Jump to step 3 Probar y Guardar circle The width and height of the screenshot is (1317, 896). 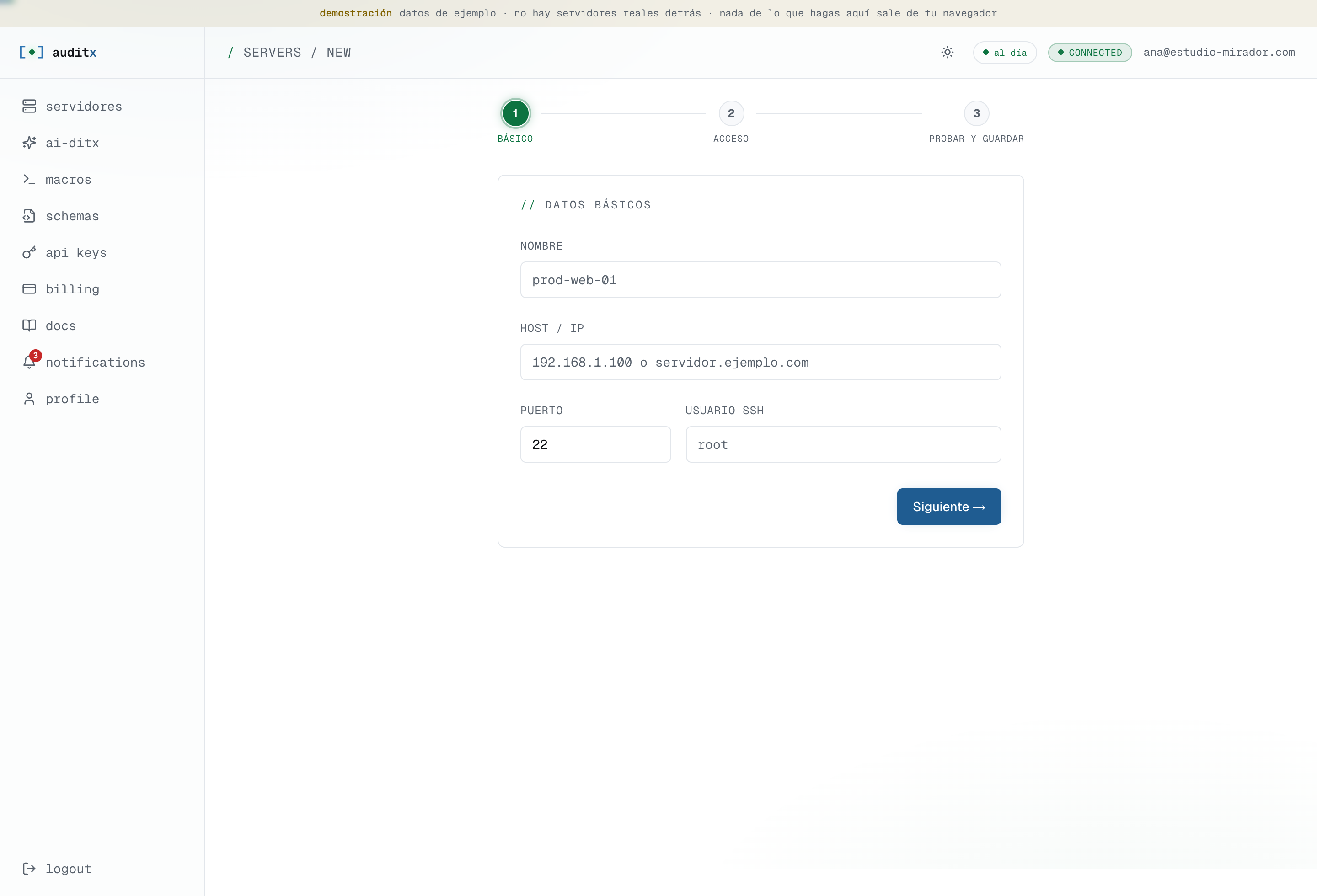coord(976,113)
